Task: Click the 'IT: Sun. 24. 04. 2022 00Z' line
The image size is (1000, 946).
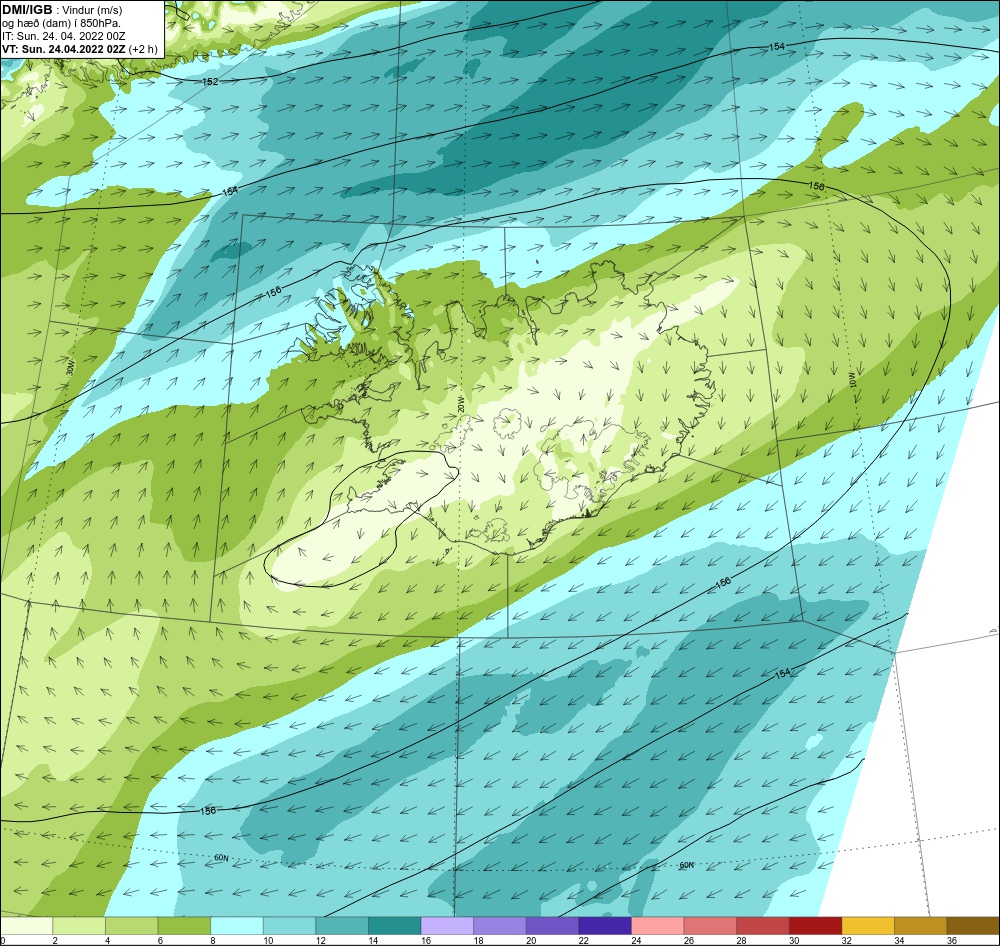Action: (x=62, y=36)
